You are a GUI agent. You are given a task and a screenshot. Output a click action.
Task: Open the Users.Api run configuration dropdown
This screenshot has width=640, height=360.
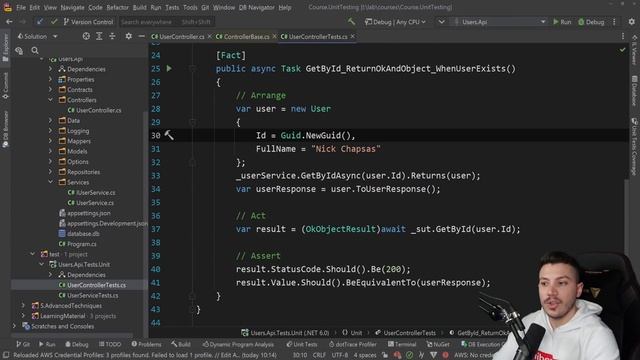[x=500, y=22]
